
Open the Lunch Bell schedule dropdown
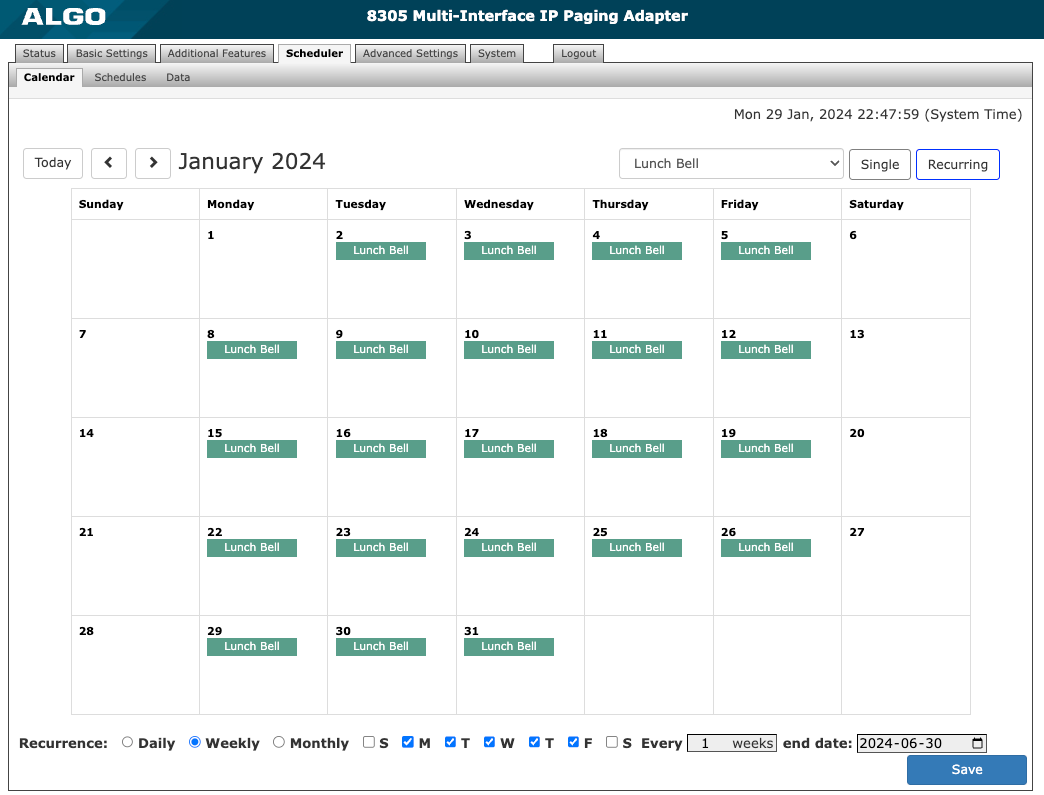(x=731, y=163)
